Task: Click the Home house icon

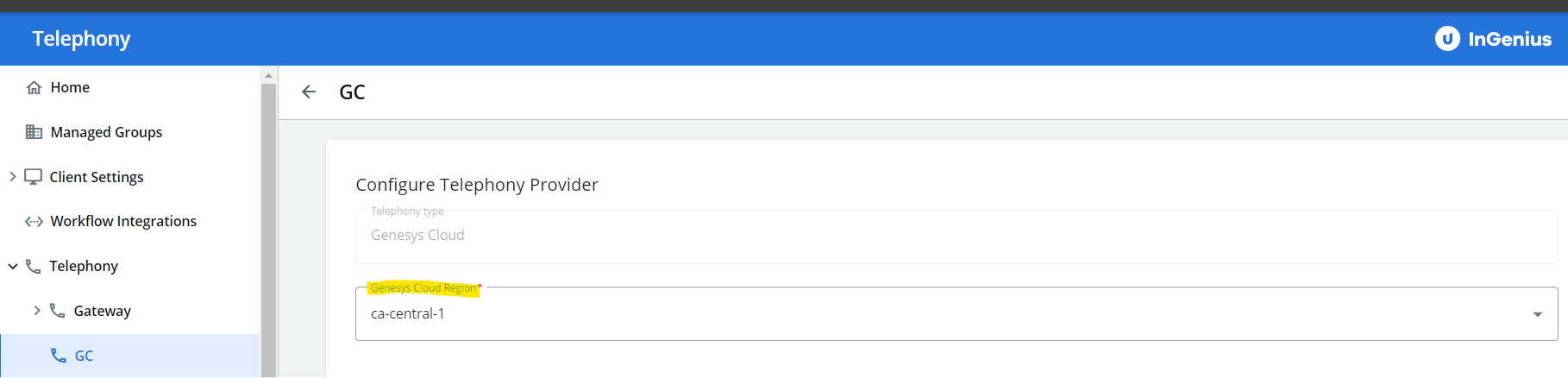Action: coord(34,87)
